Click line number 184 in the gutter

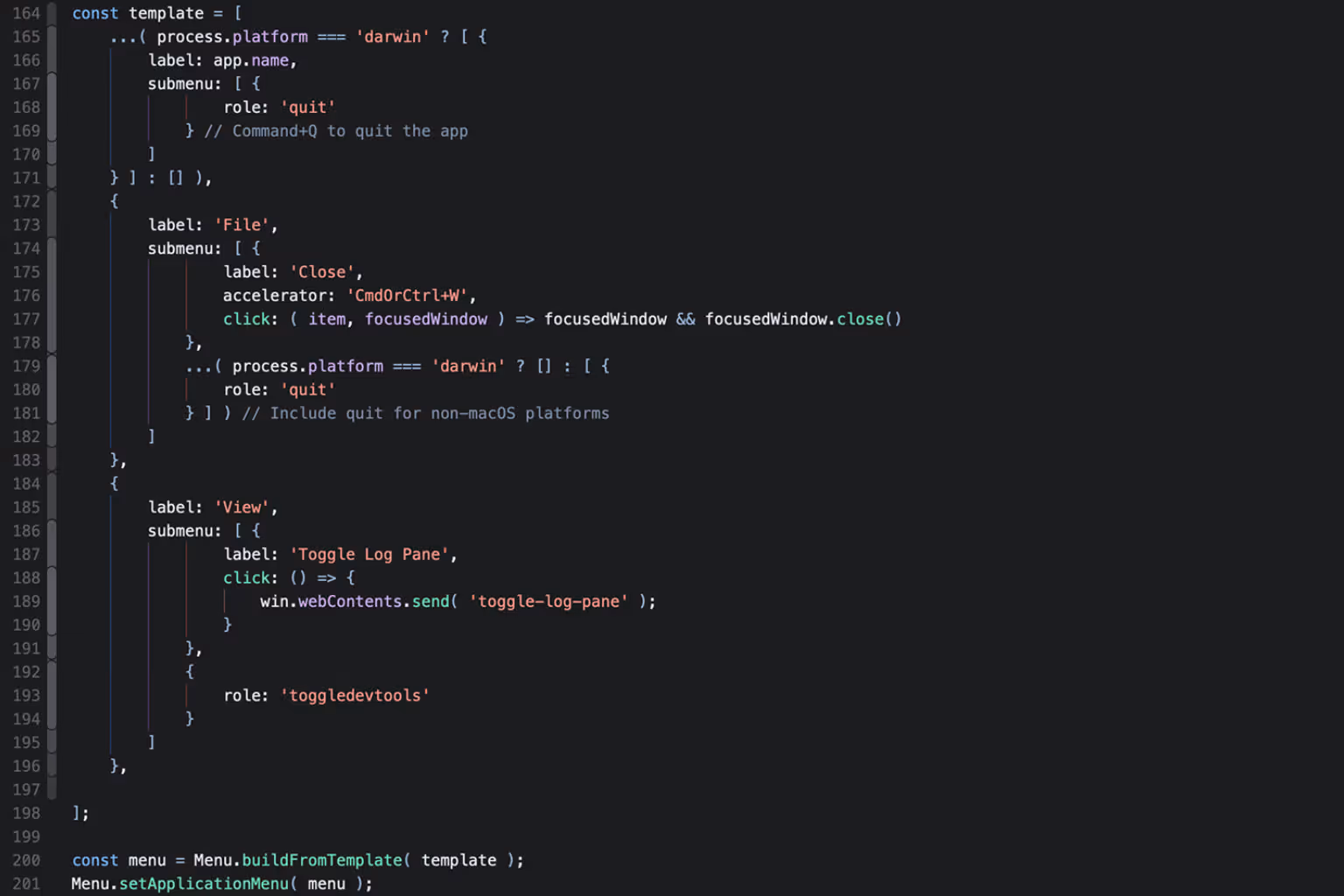[26, 484]
